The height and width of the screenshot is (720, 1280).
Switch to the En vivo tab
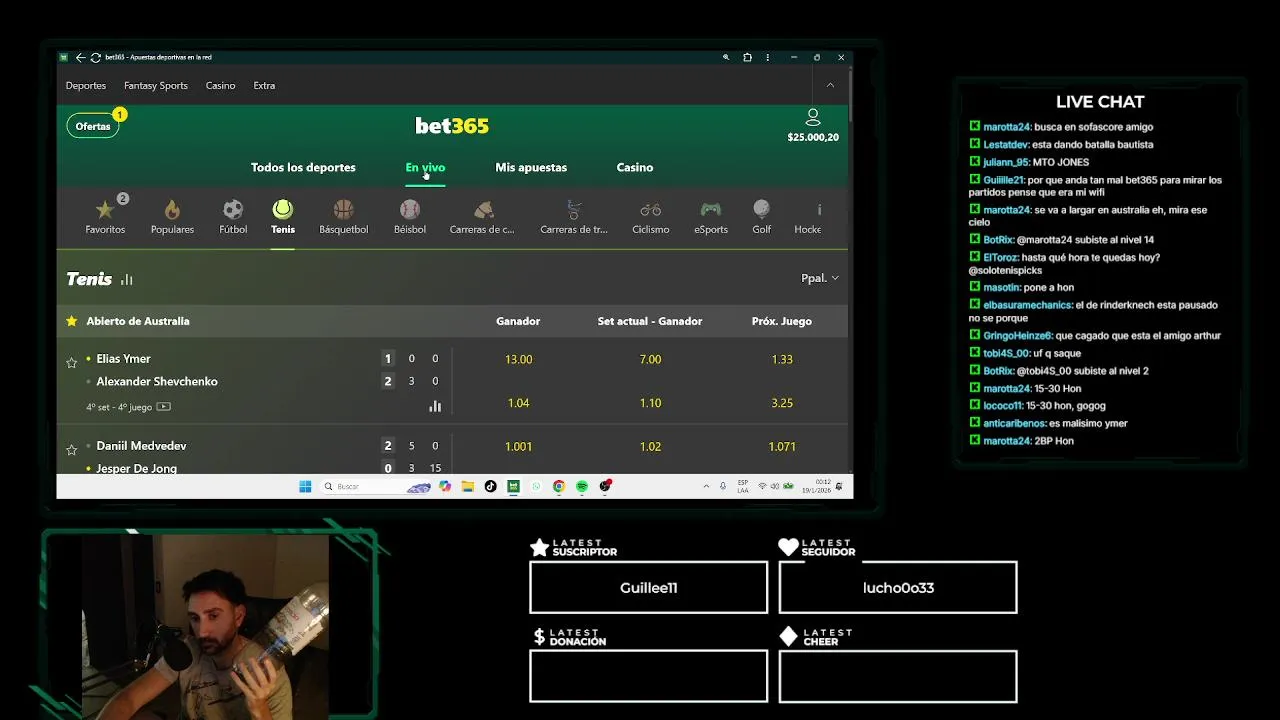click(x=425, y=167)
